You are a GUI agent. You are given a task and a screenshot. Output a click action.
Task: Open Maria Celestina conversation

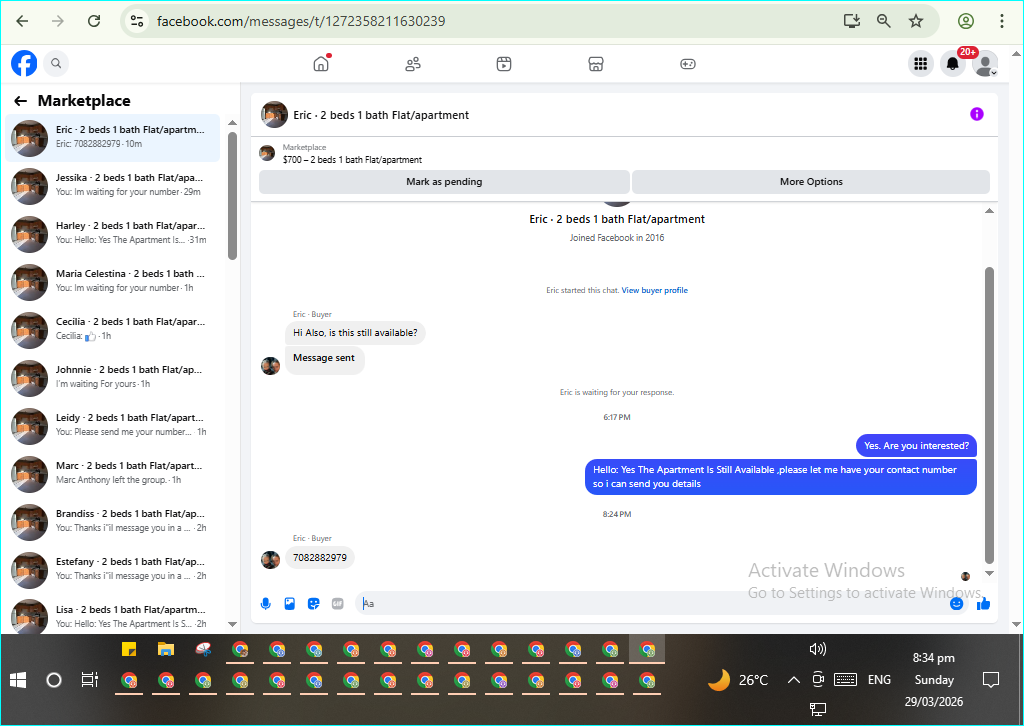112,282
